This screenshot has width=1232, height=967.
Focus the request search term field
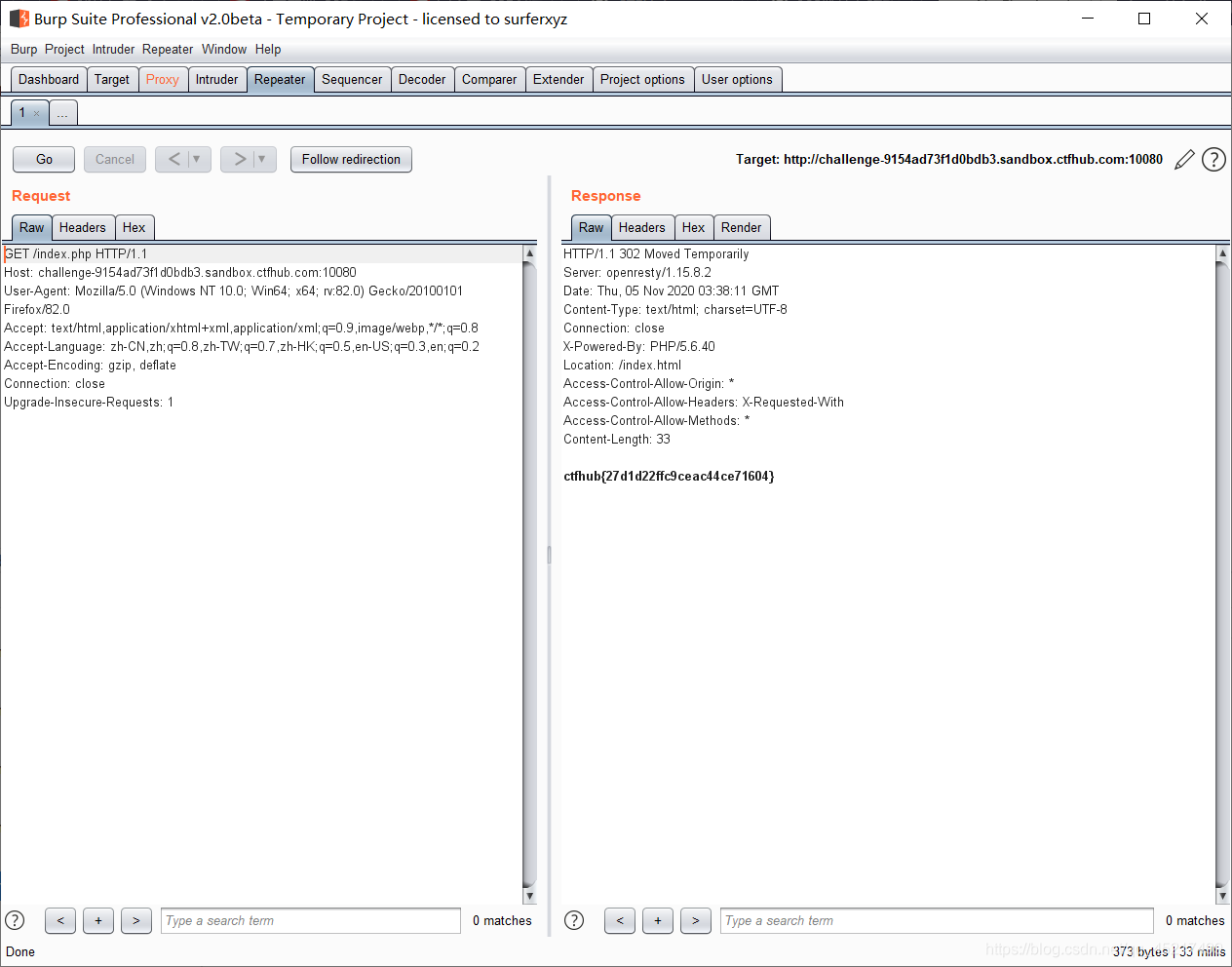coord(311,920)
